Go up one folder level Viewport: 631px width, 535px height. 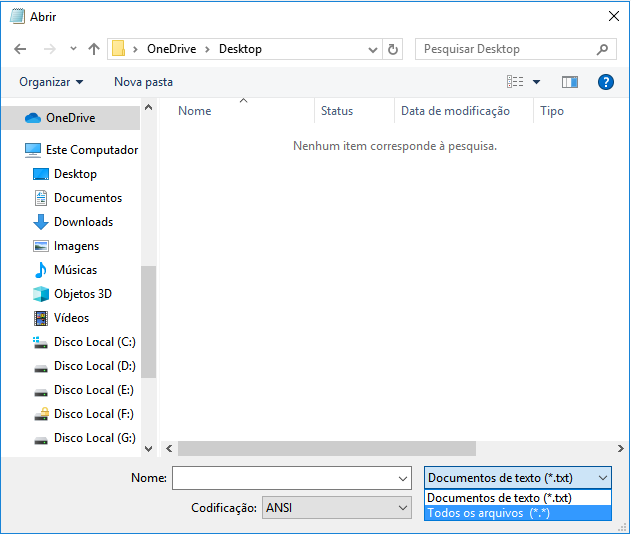[x=94, y=49]
